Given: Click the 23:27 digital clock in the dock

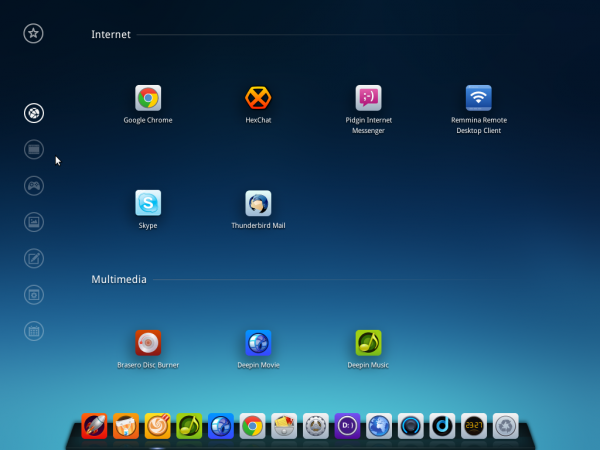Looking at the screenshot, I should click(x=474, y=426).
